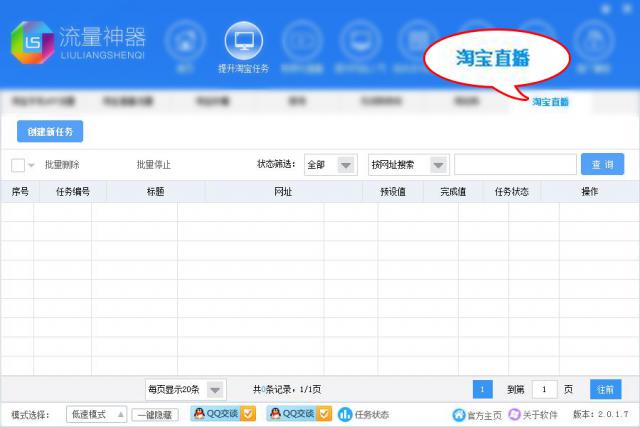This screenshot has width=640, height=427.
Task: Open the 关于软件 icon link
Action: (x=514, y=414)
